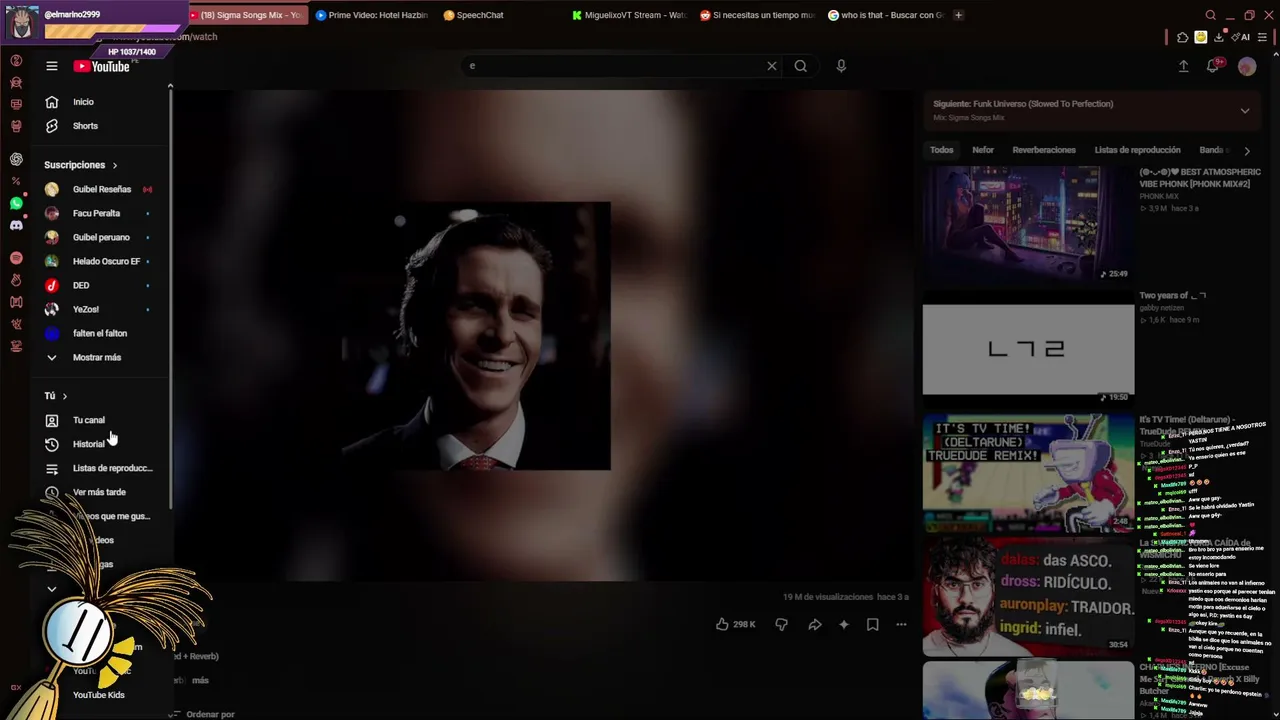Open YouTube Kids in the sidebar
This screenshot has width=1280, height=720.
click(100, 695)
